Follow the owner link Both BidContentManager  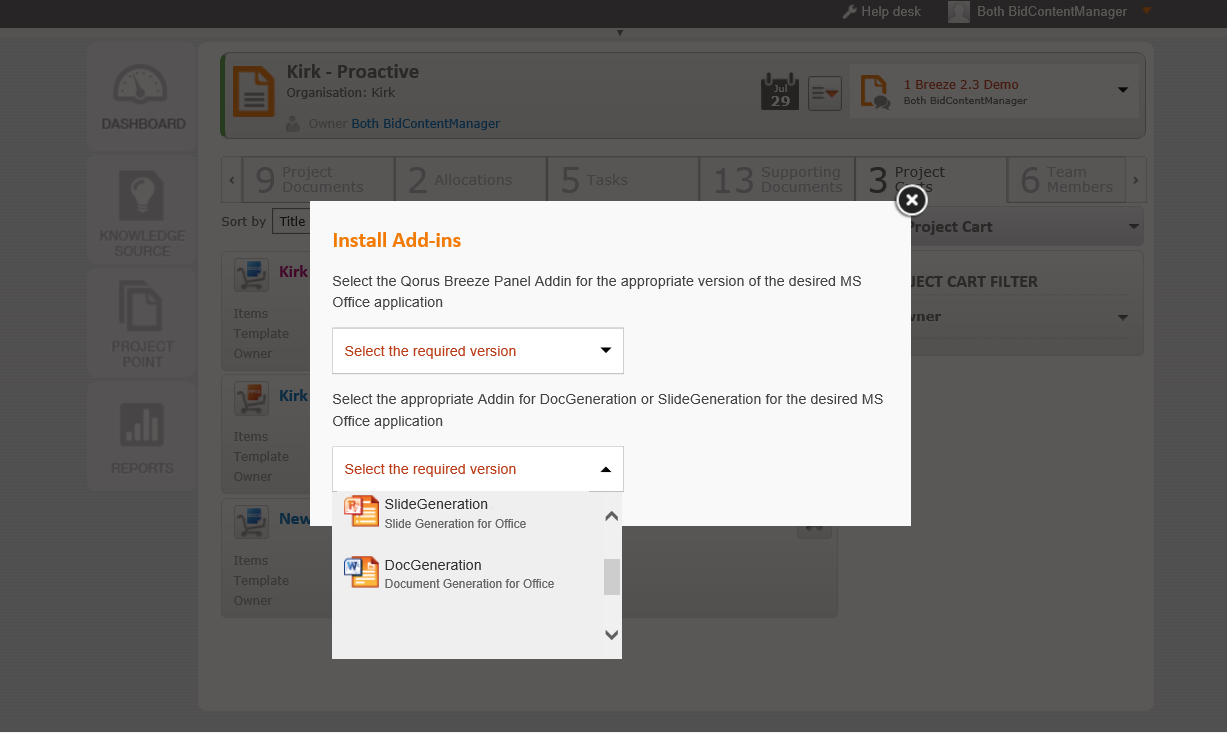426,124
